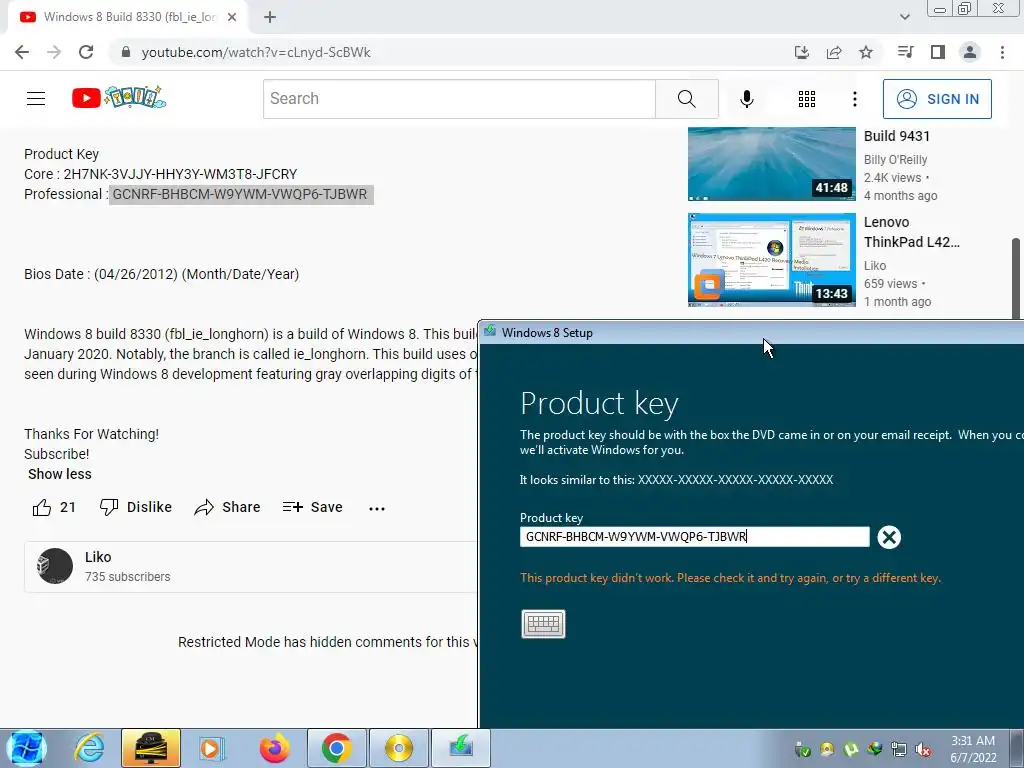
Task: Click the highlighted Professional product key
Action: click(241, 194)
